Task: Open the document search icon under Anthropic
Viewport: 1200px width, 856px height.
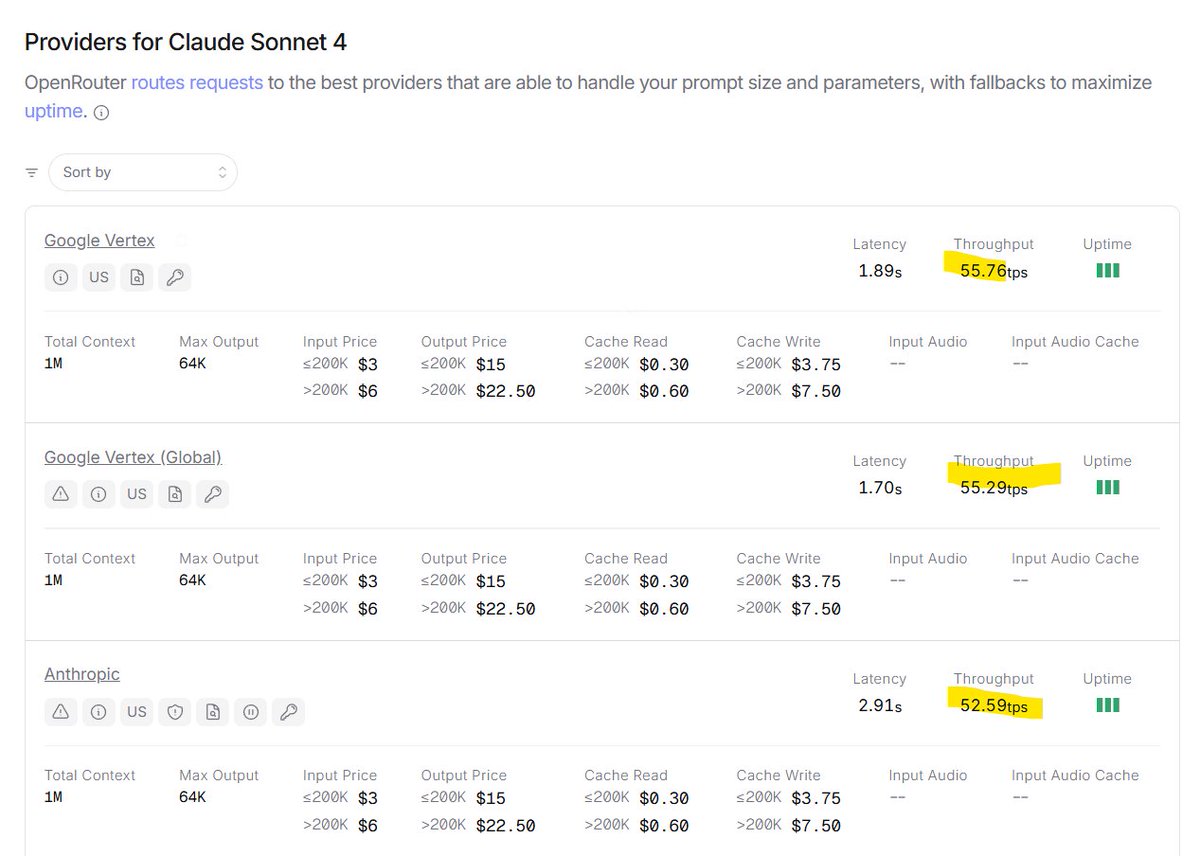Action: pyautogui.click(x=213, y=712)
